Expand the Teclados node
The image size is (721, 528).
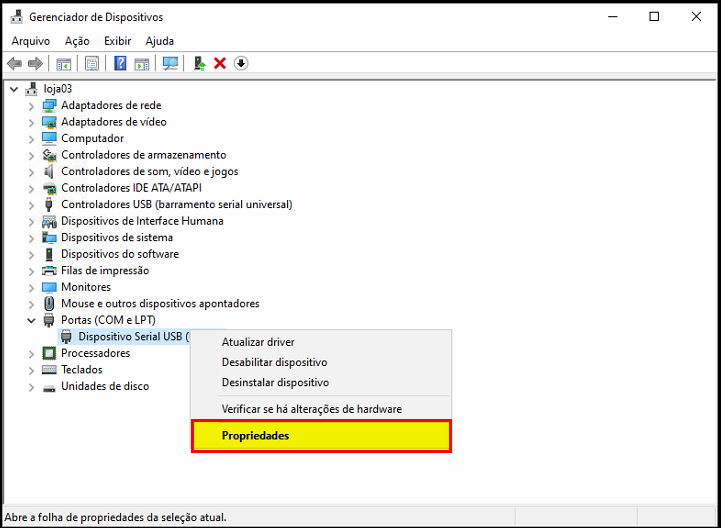click(31, 370)
